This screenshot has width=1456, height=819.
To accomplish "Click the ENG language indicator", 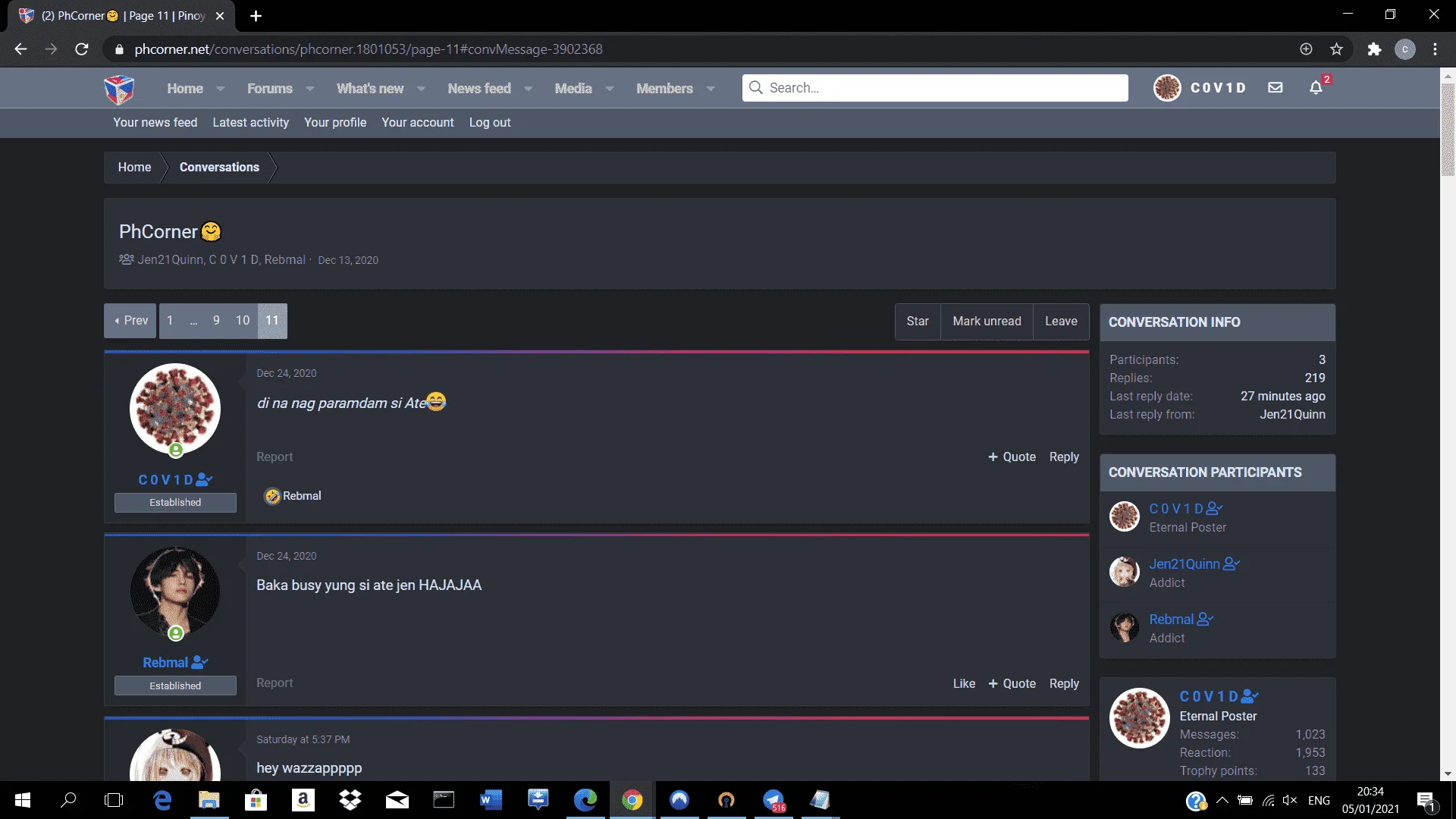I will [x=1319, y=800].
